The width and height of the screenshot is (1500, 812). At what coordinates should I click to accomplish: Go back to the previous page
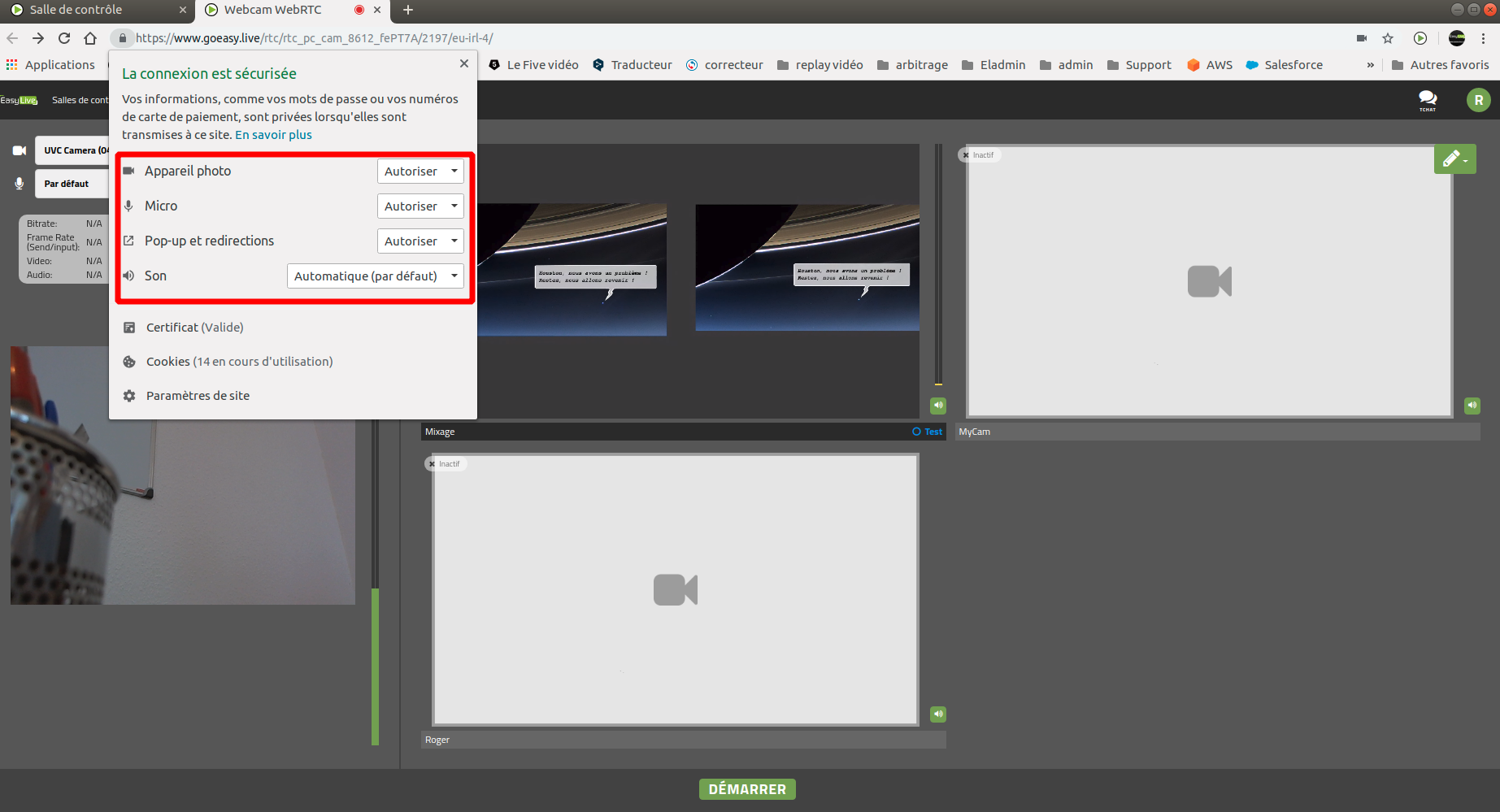pyautogui.click(x=12, y=38)
